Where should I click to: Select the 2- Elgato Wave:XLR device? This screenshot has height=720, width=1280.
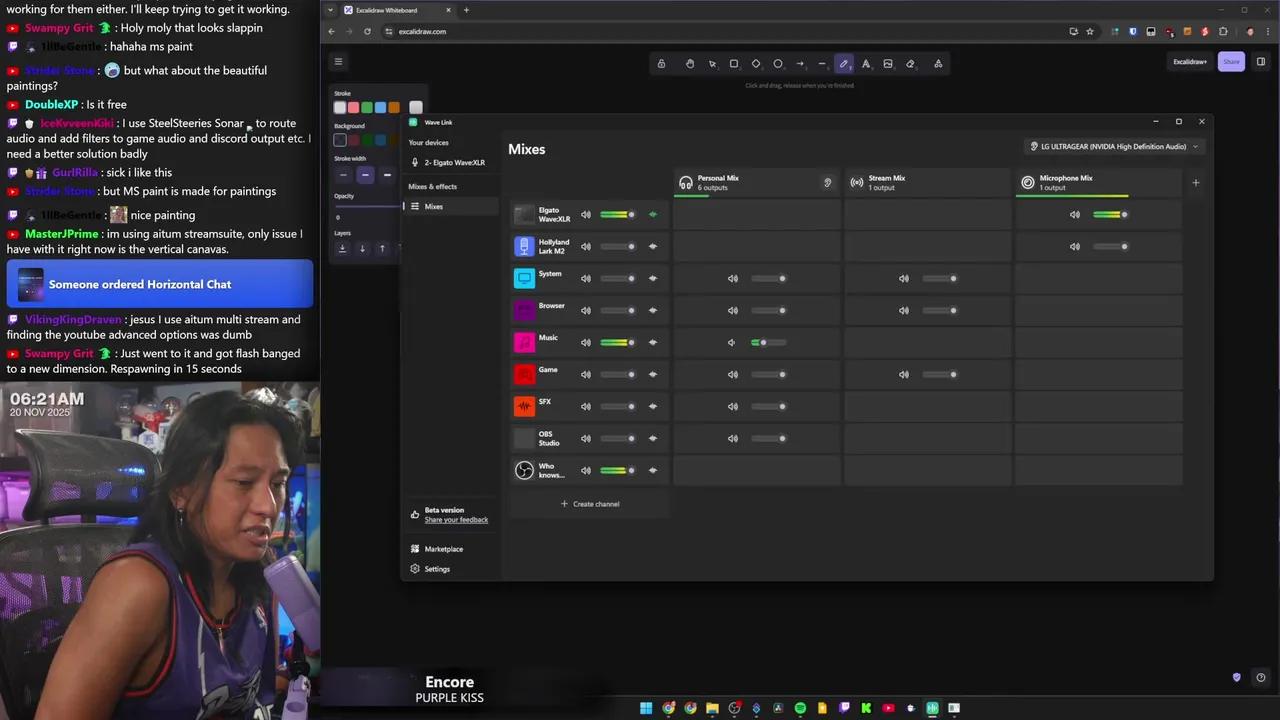(x=451, y=162)
